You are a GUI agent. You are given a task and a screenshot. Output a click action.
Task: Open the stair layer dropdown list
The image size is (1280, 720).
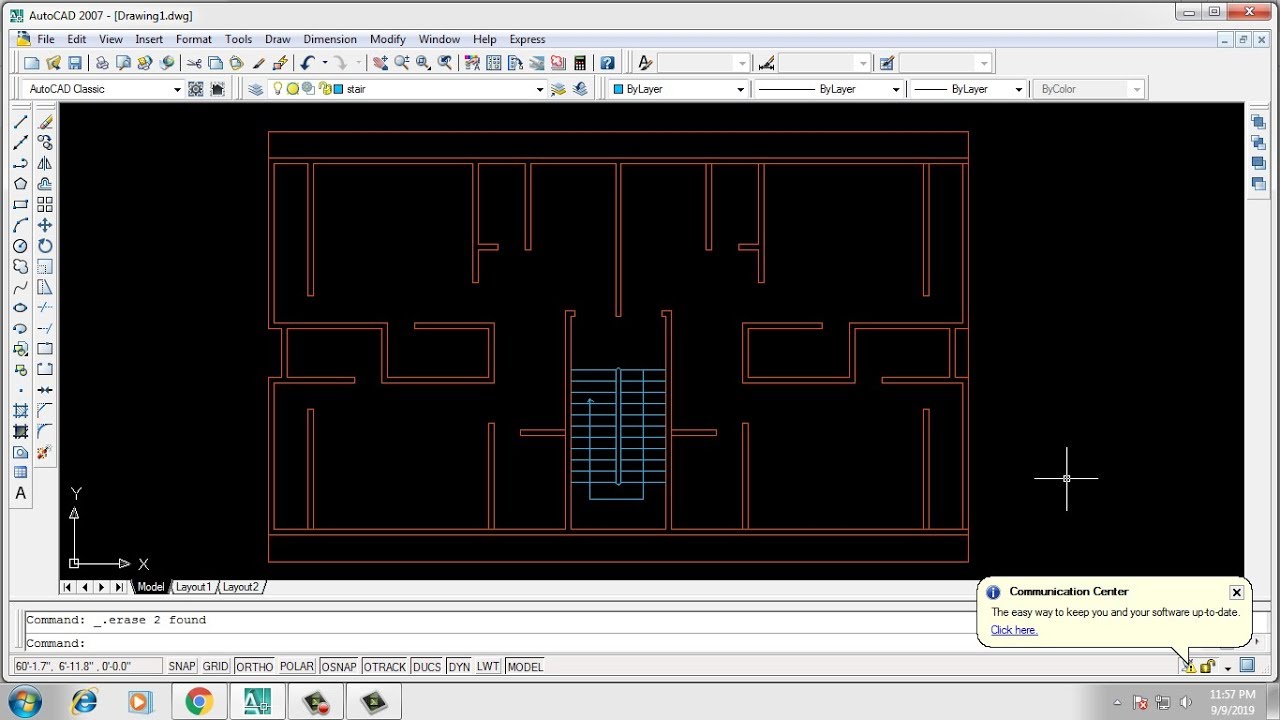(x=540, y=89)
